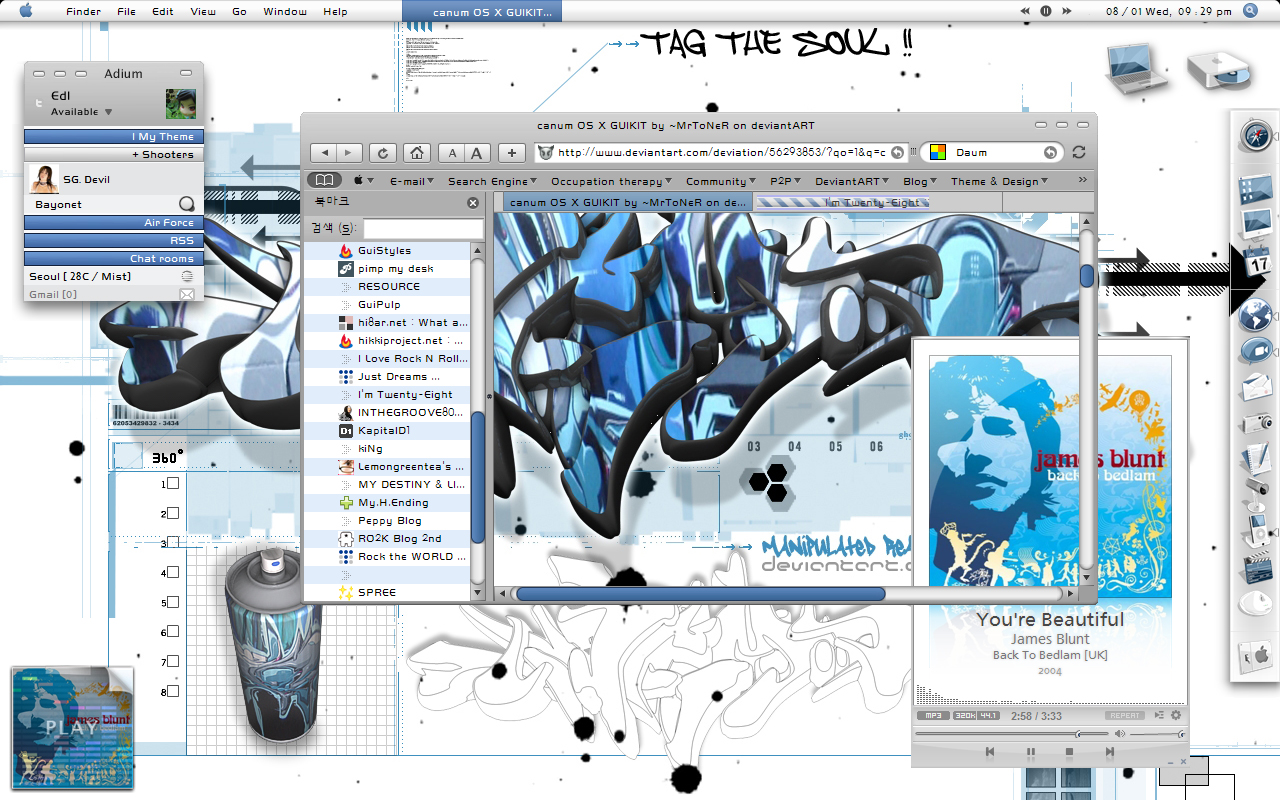This screenshot has height=800, width=1280.
Task: Add a bookmark with the plus button
Action: [512, 153]
